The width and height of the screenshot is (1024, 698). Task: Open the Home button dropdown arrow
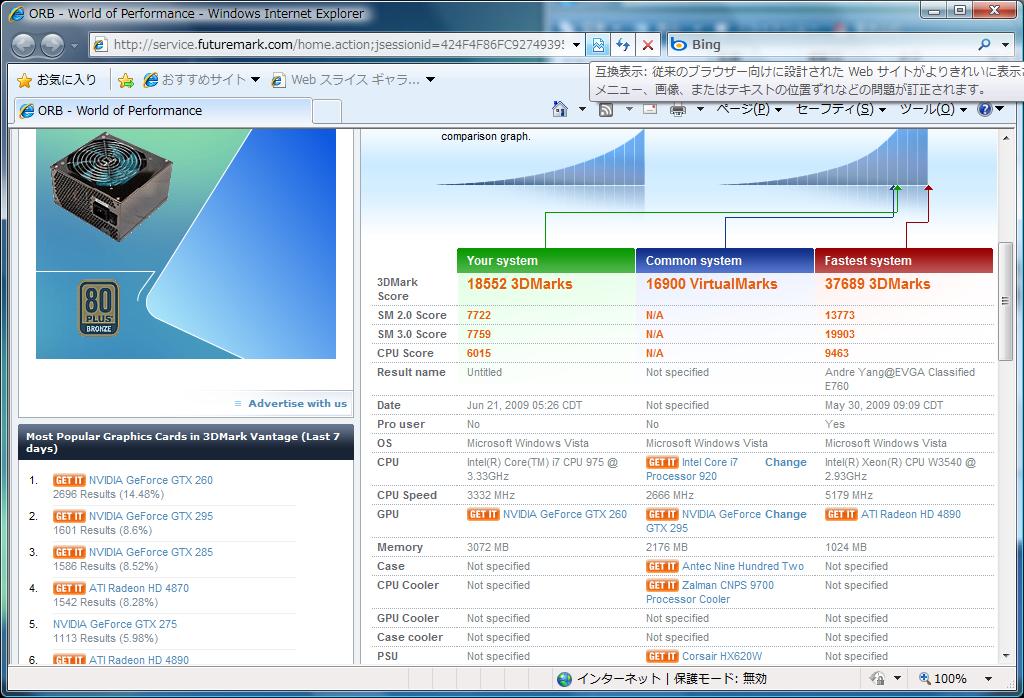pos(582,109)
